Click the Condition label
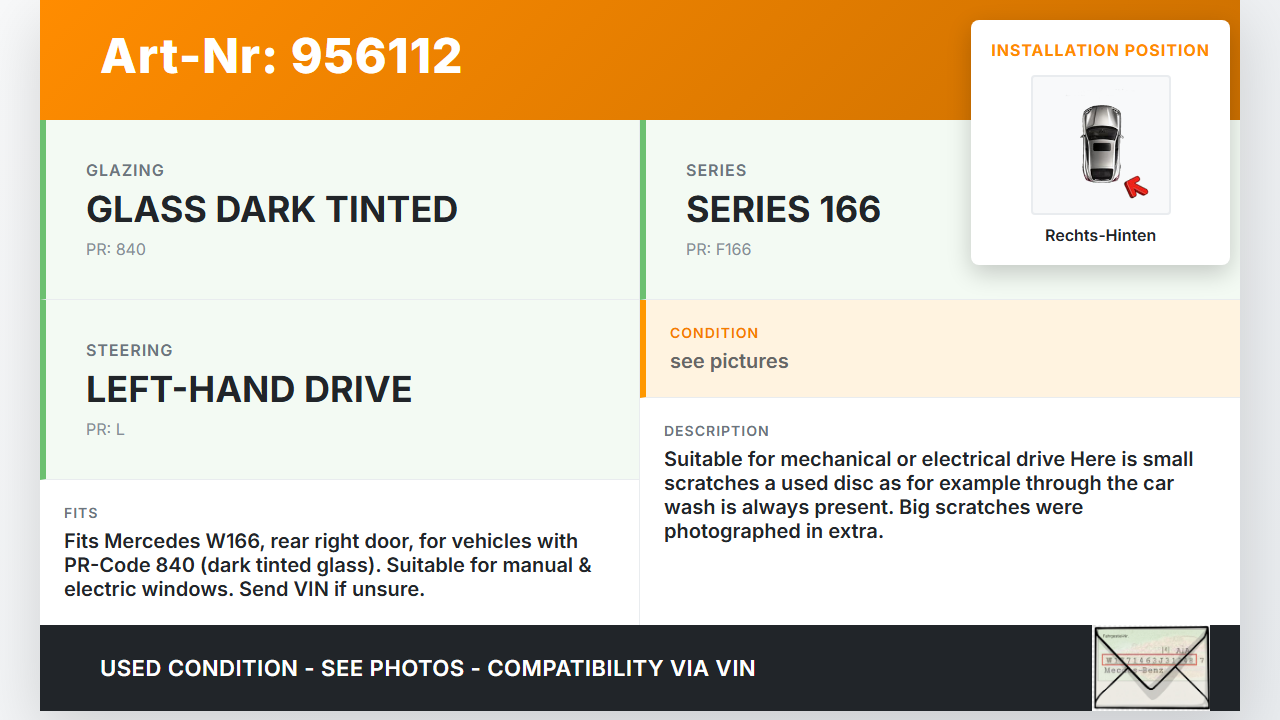The height and width of the screenshot is (720, 1280). tap(714, 333)
